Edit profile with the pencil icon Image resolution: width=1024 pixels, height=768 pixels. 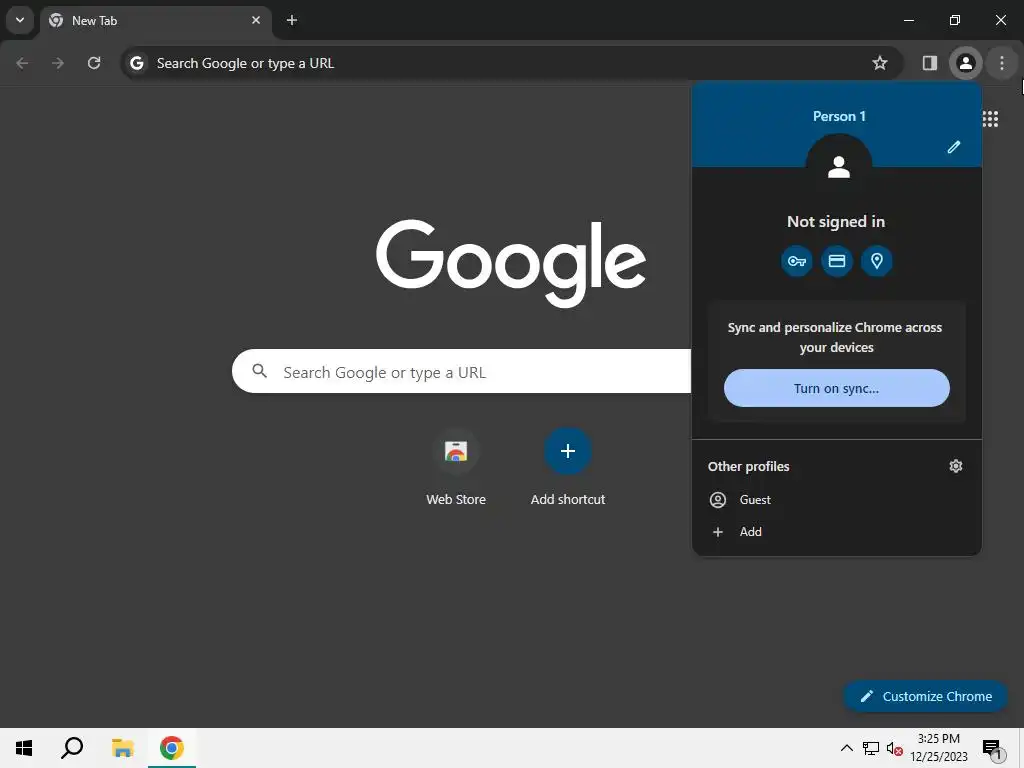pyautogui.click(x=953, y=147)
